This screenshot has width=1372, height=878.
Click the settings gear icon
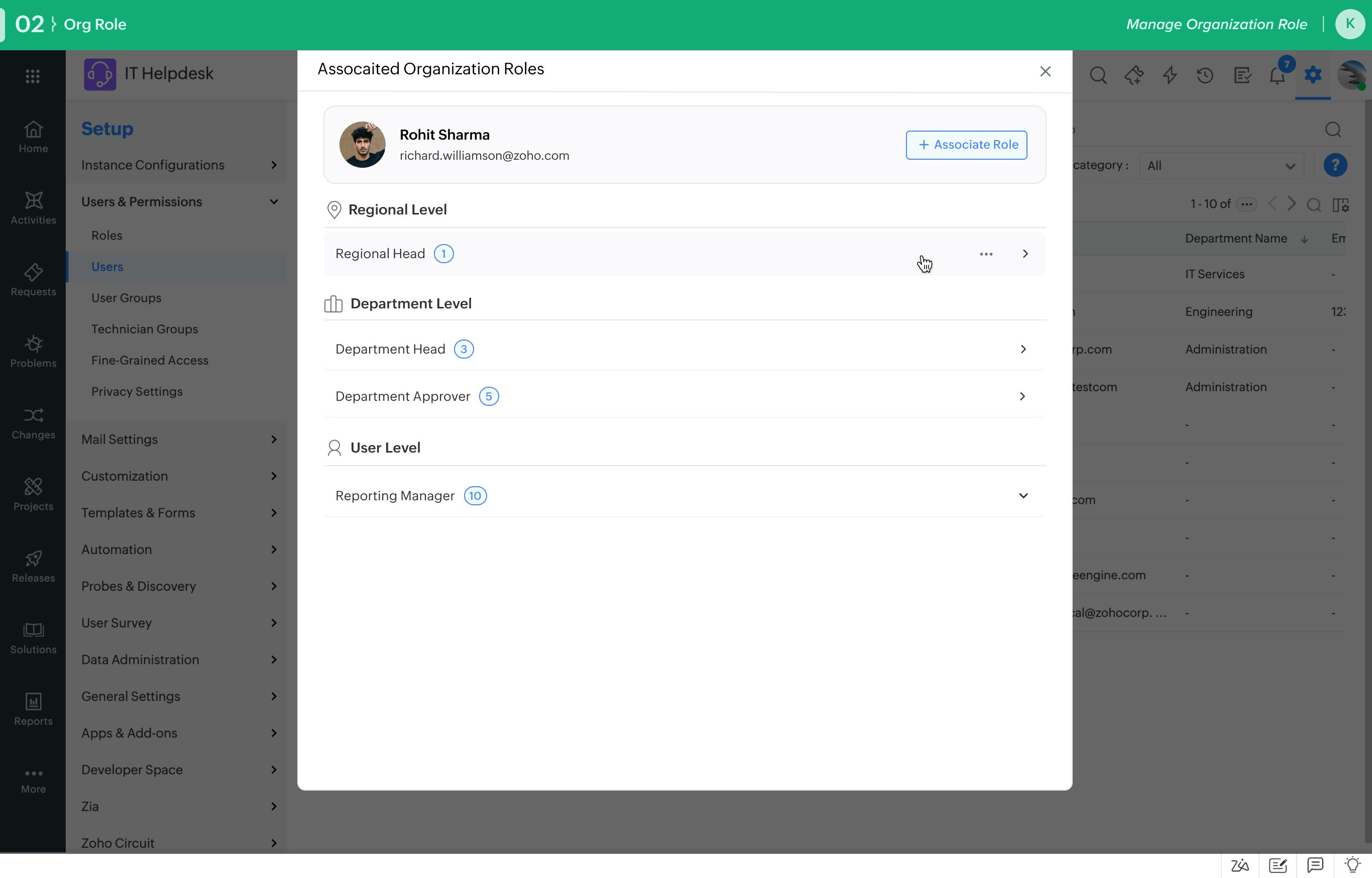click(1313, 75)
